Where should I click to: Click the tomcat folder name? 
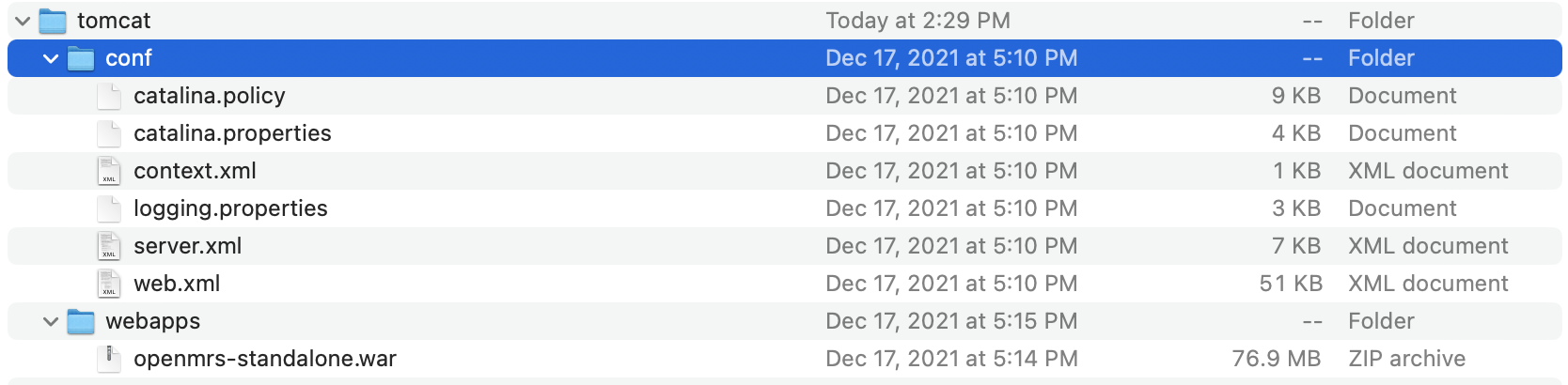114,21
